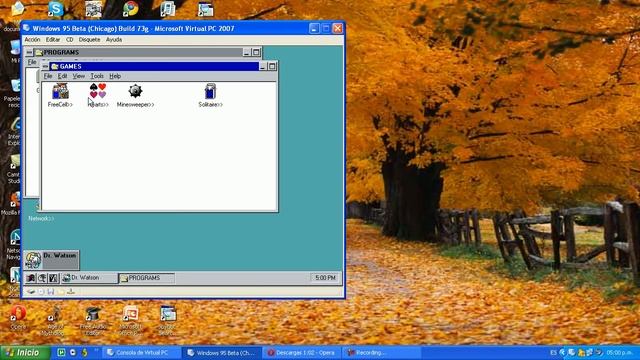
Task: Click the ES language indicator
Action: pos(553,353)
